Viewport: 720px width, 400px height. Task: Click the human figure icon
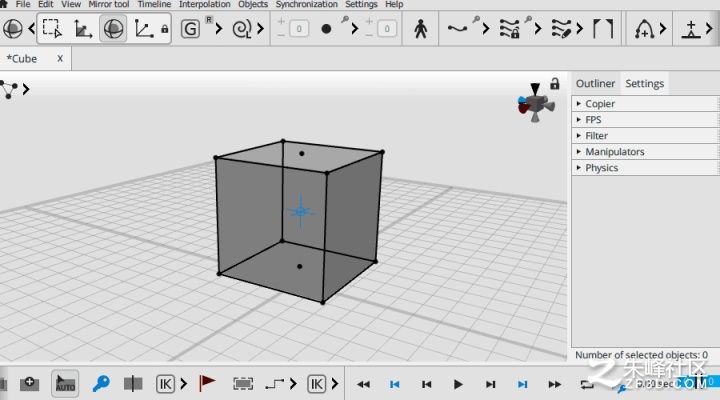[x=420, y=29]
